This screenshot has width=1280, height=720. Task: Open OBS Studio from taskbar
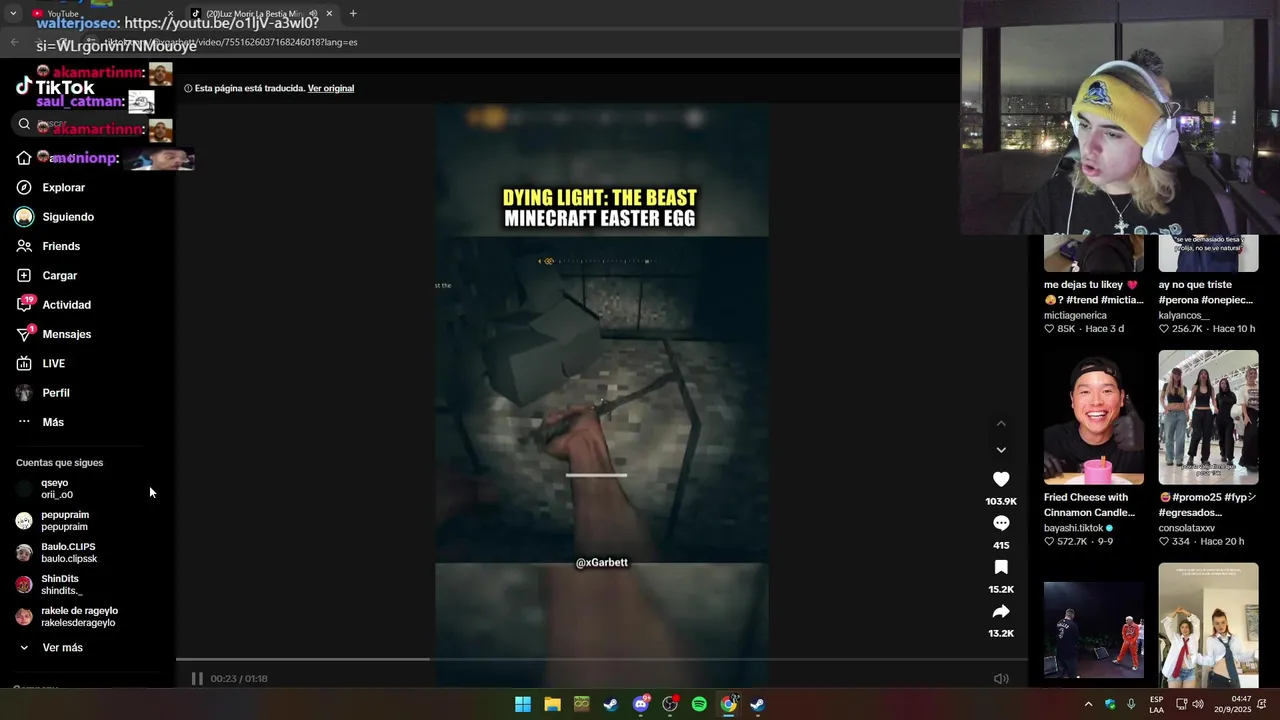pyautogui.click(x=670, y=705)
